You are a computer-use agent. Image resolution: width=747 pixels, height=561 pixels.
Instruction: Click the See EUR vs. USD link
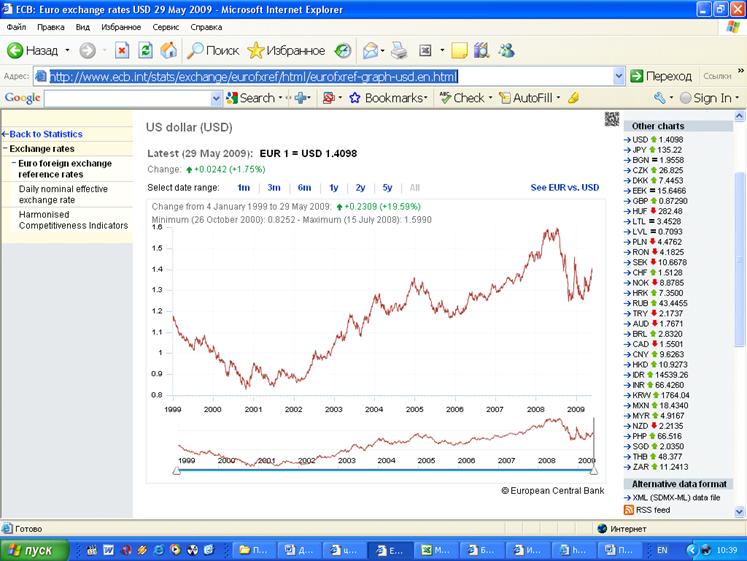coord(564,187)
